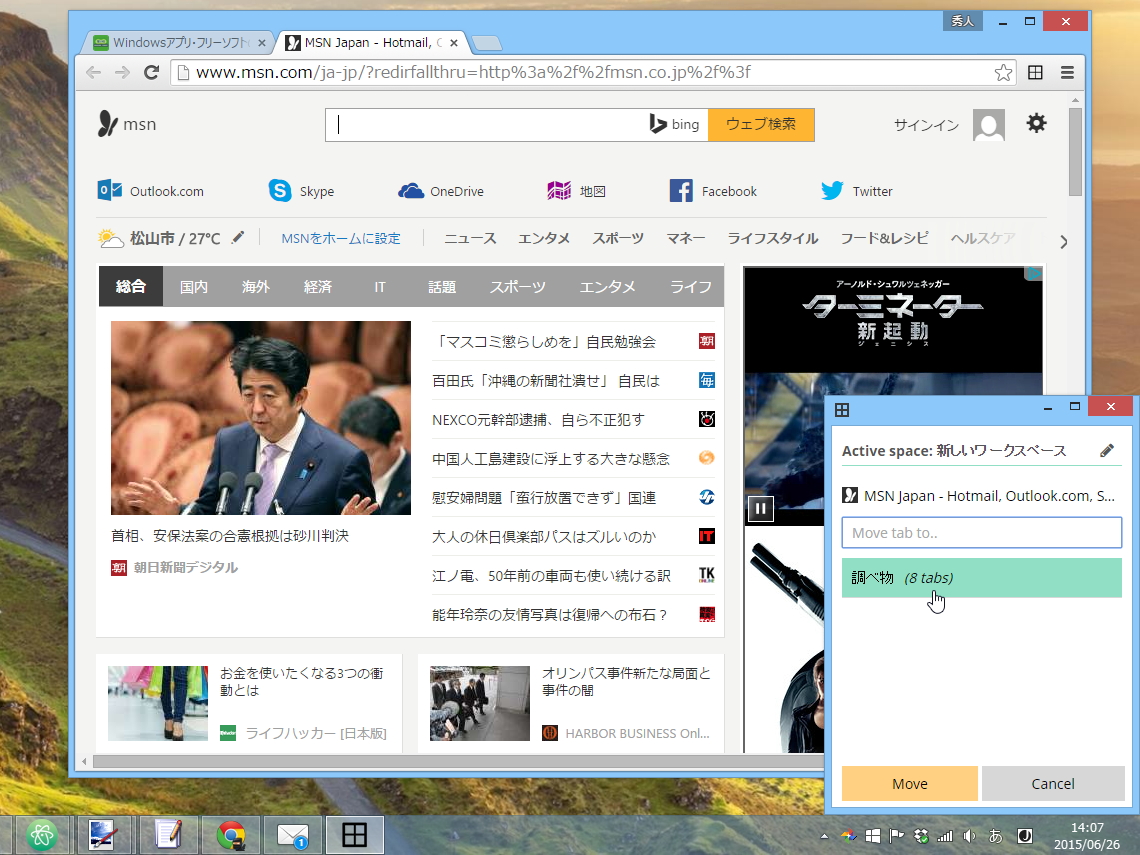1140x855 pixels.
Task: Open the Twitter shortcut
Action: point(856,190)
